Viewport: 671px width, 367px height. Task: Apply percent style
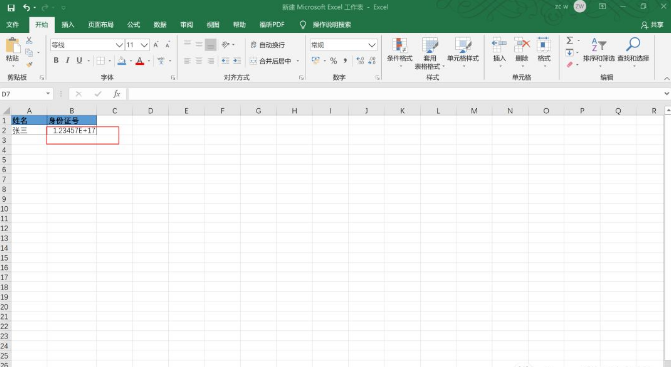(x=333, y=61)
